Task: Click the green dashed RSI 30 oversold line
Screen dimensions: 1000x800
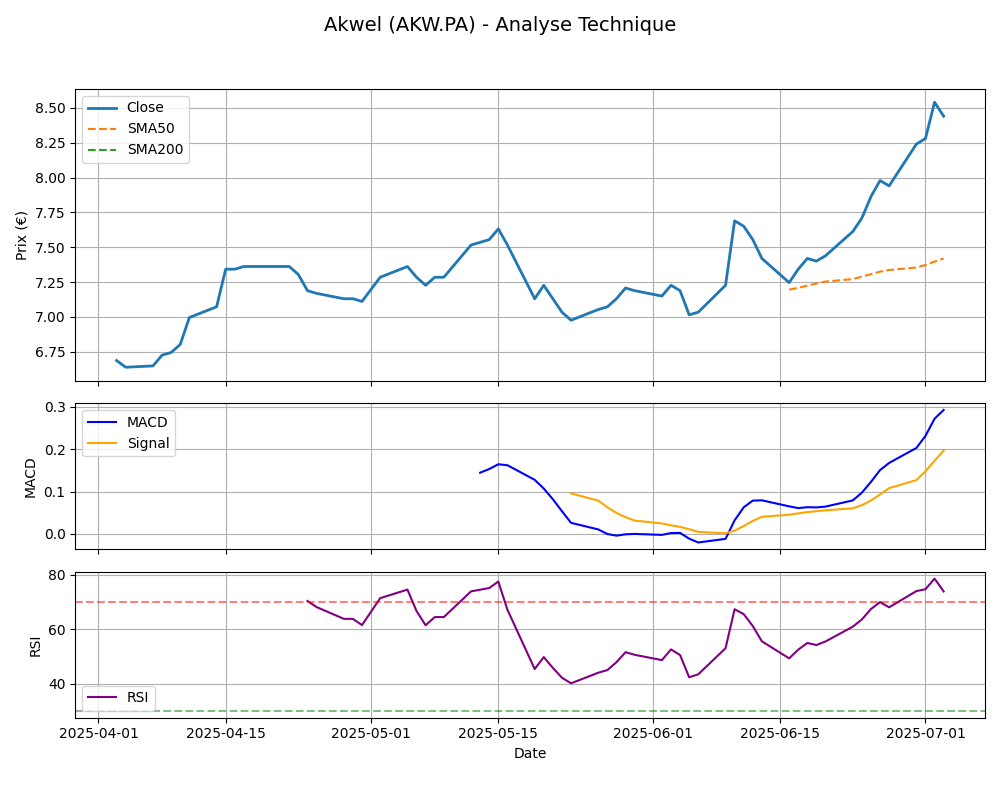Action: 530,711
